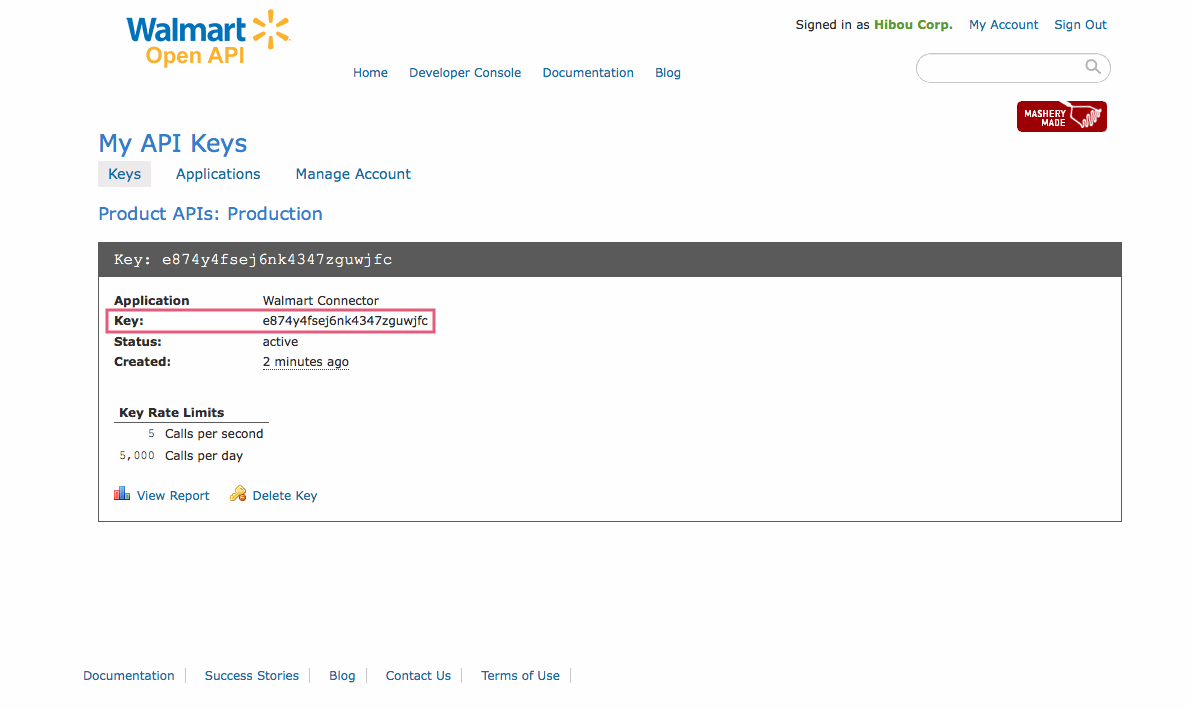
Task: Click the Walmart Connector application name
Action: [x=320, y=301]
